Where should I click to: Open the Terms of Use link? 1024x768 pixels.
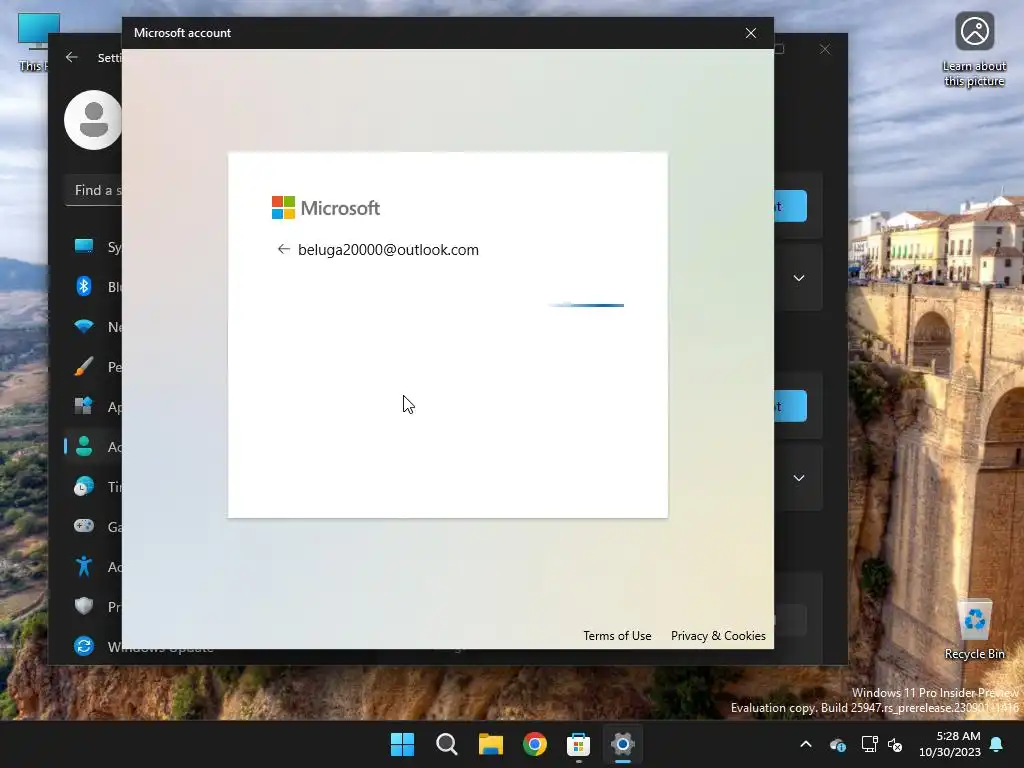[x=617, y=635]
